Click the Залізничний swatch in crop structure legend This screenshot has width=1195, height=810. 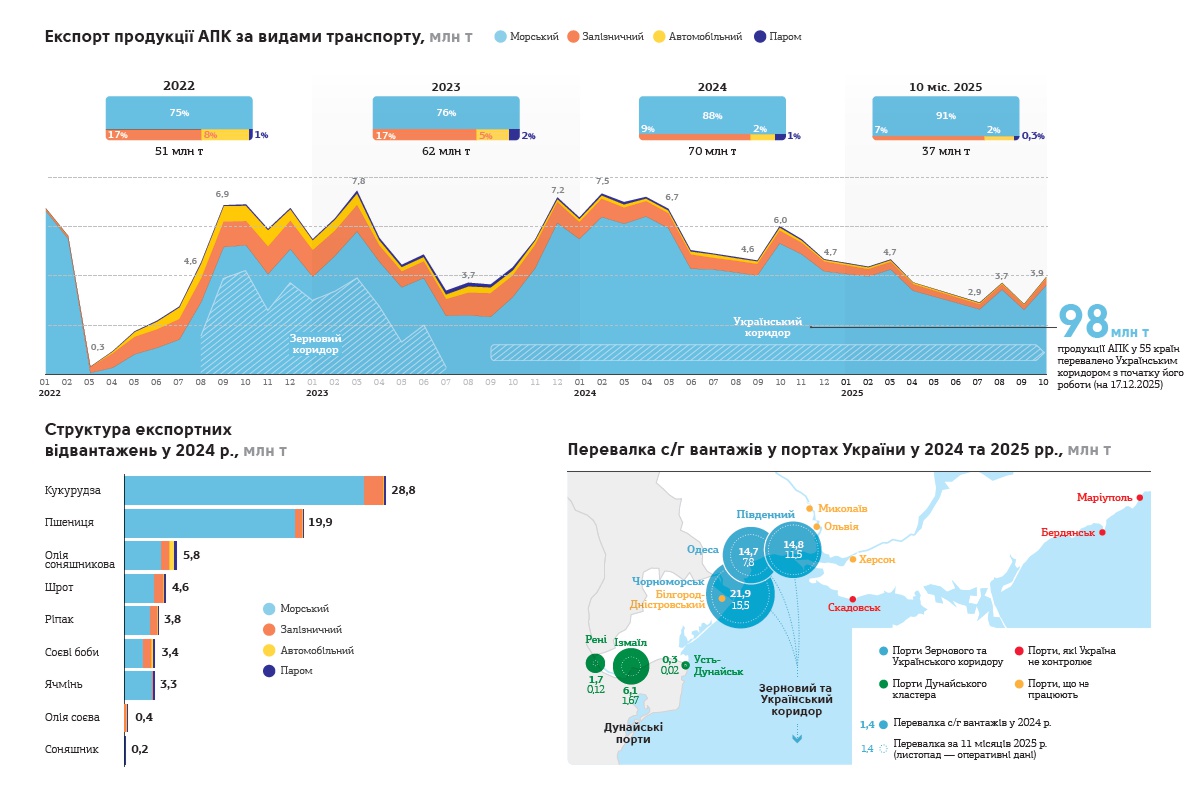[269, 630]
